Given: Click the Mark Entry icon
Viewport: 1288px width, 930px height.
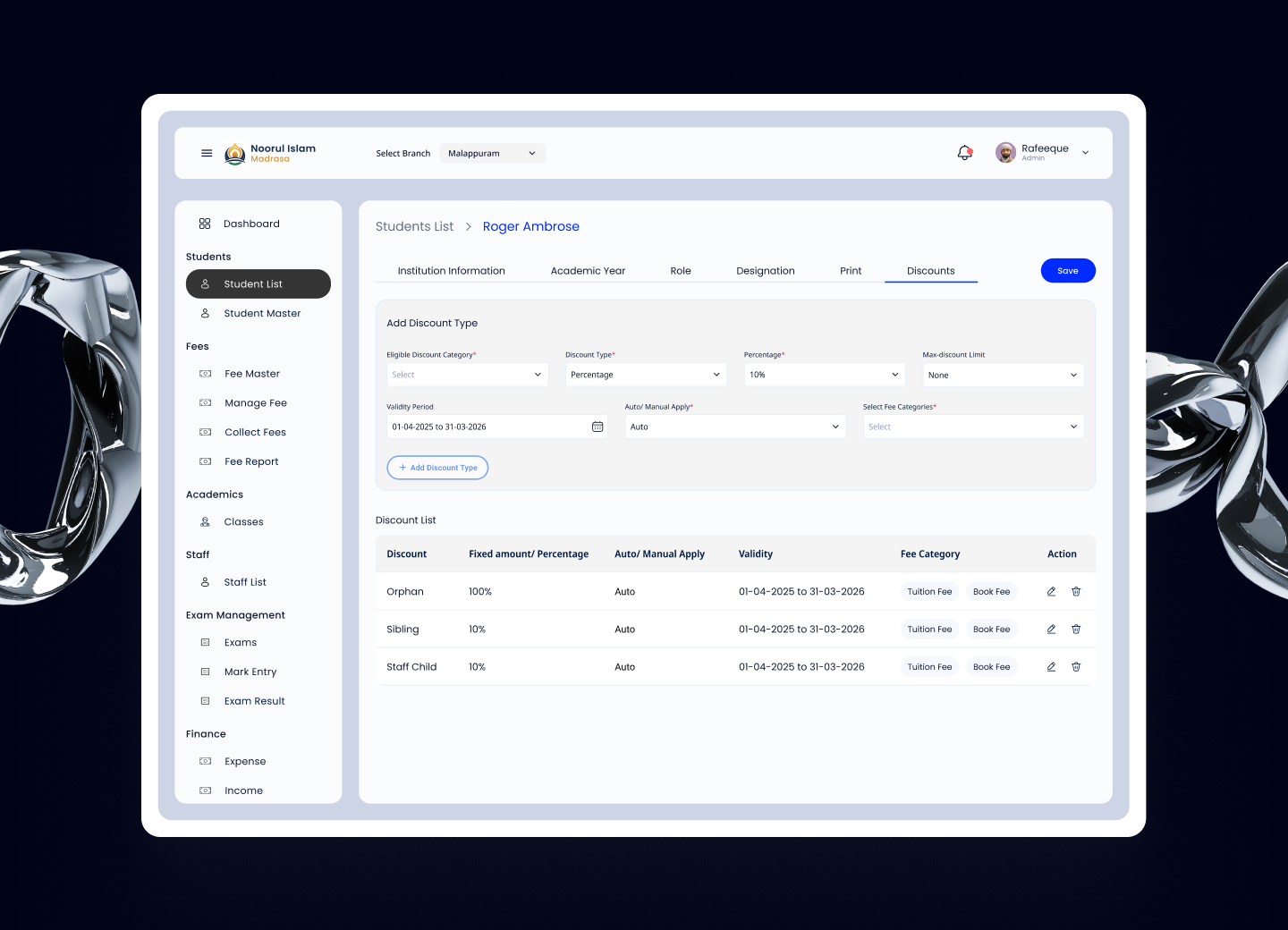Looking at the screenshot, I should pyautogui.click(x=205, y=672).
